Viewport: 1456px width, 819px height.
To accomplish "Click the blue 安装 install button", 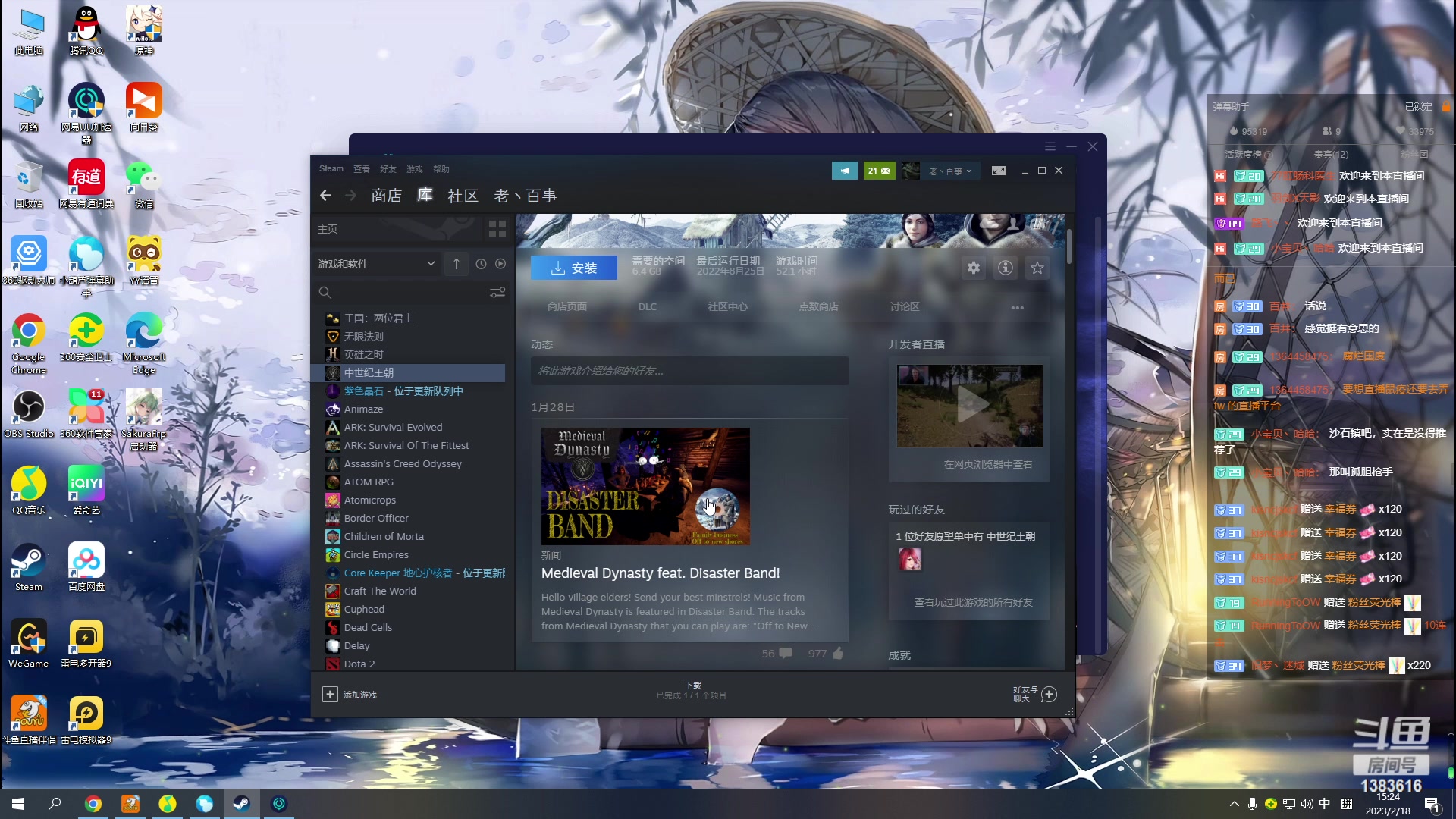I will click(x=574, y=268).
